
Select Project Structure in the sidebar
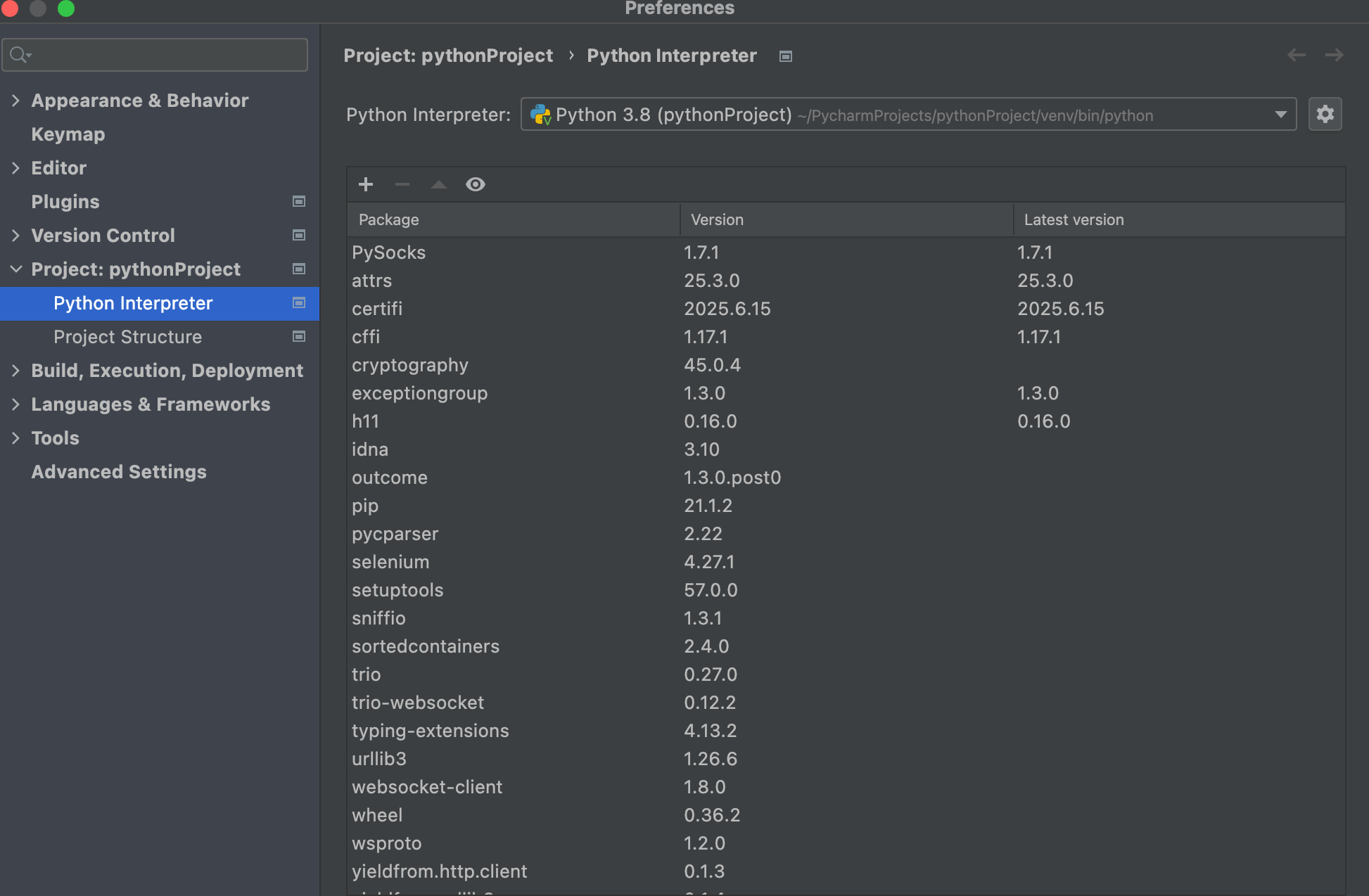[127, 337]
